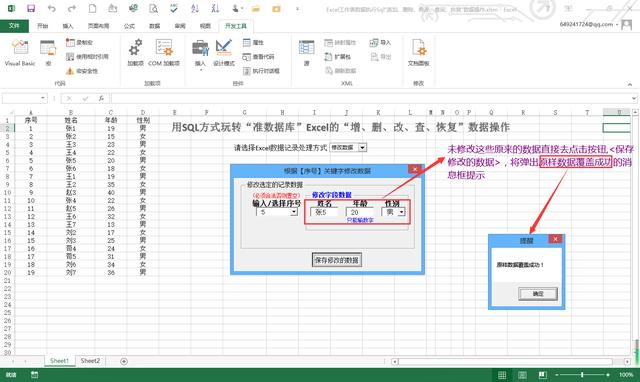Screen dimensions: 640x382
Task: Click the zoom slider handle
Action: click(582, 375)
